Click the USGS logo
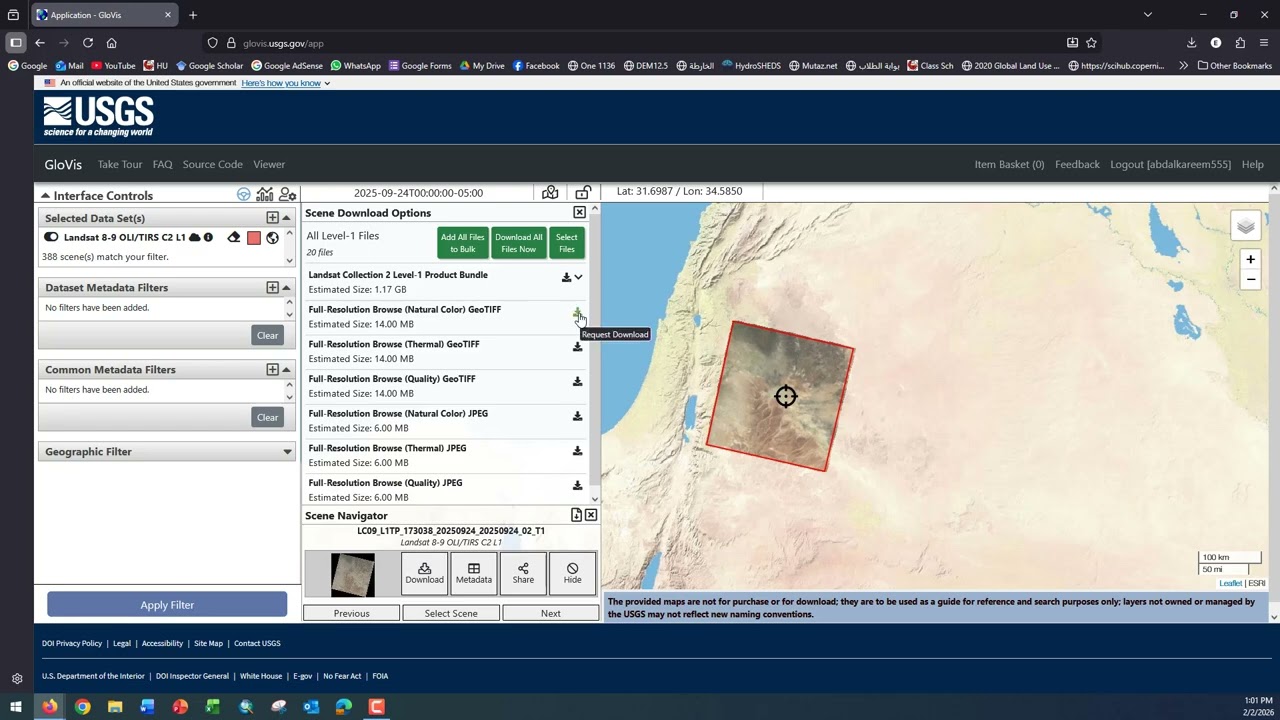Image resolution: width=1280 pixels, height=720 pixels. [98, 117]
